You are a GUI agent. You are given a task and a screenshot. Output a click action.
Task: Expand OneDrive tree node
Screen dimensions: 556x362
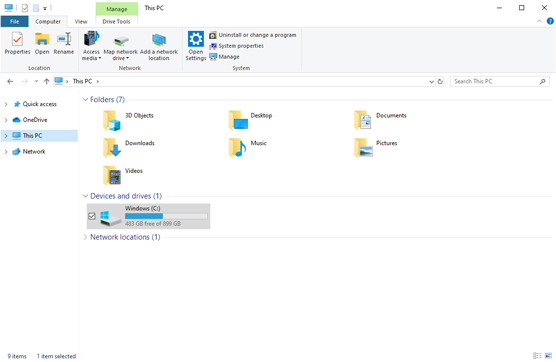point(6,120)
